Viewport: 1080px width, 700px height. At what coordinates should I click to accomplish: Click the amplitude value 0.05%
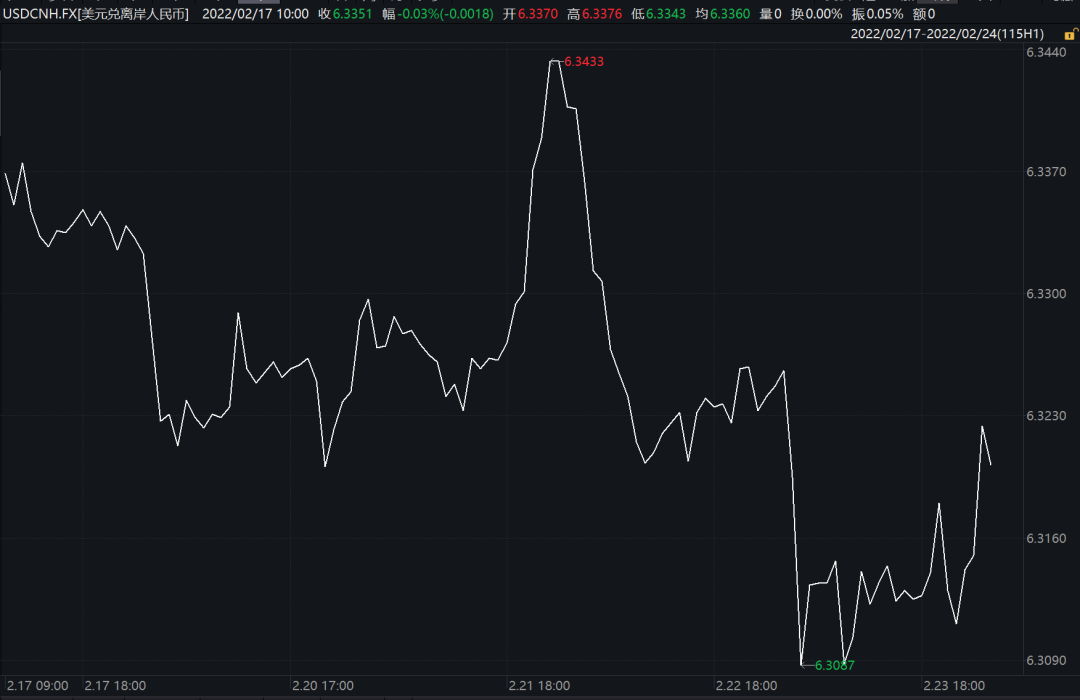coord(886,14)
